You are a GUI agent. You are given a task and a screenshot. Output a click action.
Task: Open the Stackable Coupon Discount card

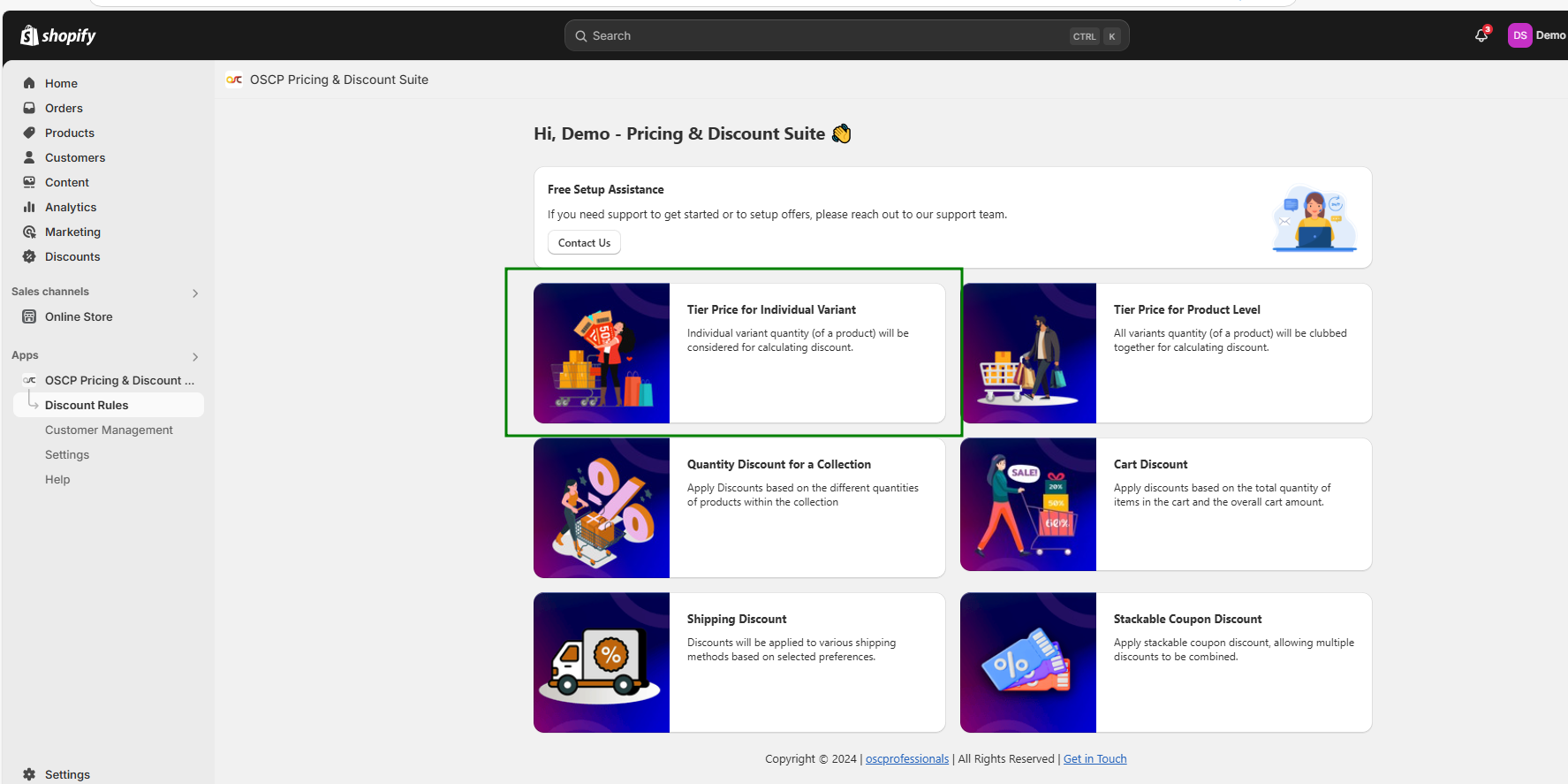pos(1165,661)
